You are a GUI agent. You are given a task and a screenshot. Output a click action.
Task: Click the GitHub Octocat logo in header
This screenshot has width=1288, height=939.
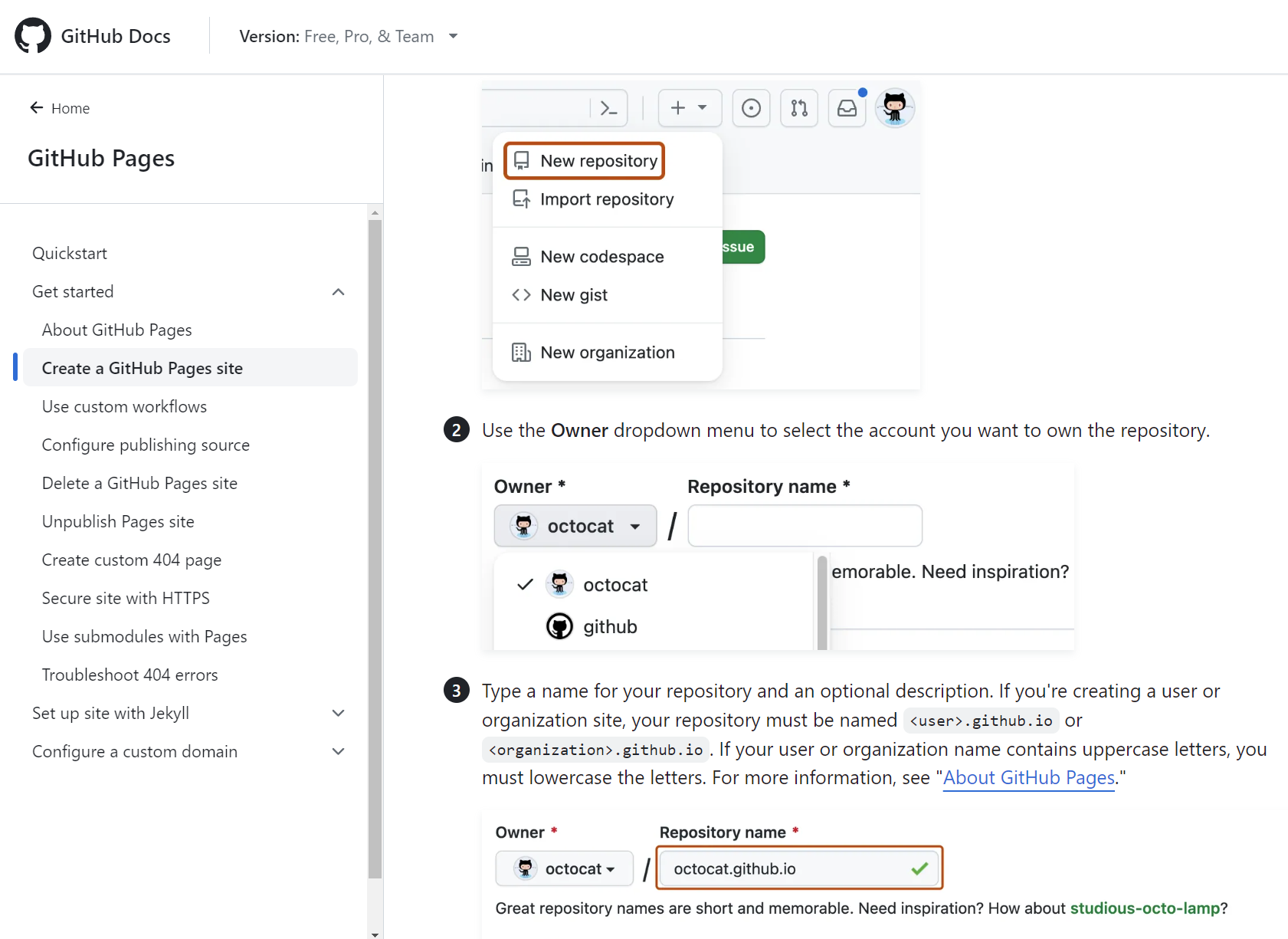click(x=33, y=36)
